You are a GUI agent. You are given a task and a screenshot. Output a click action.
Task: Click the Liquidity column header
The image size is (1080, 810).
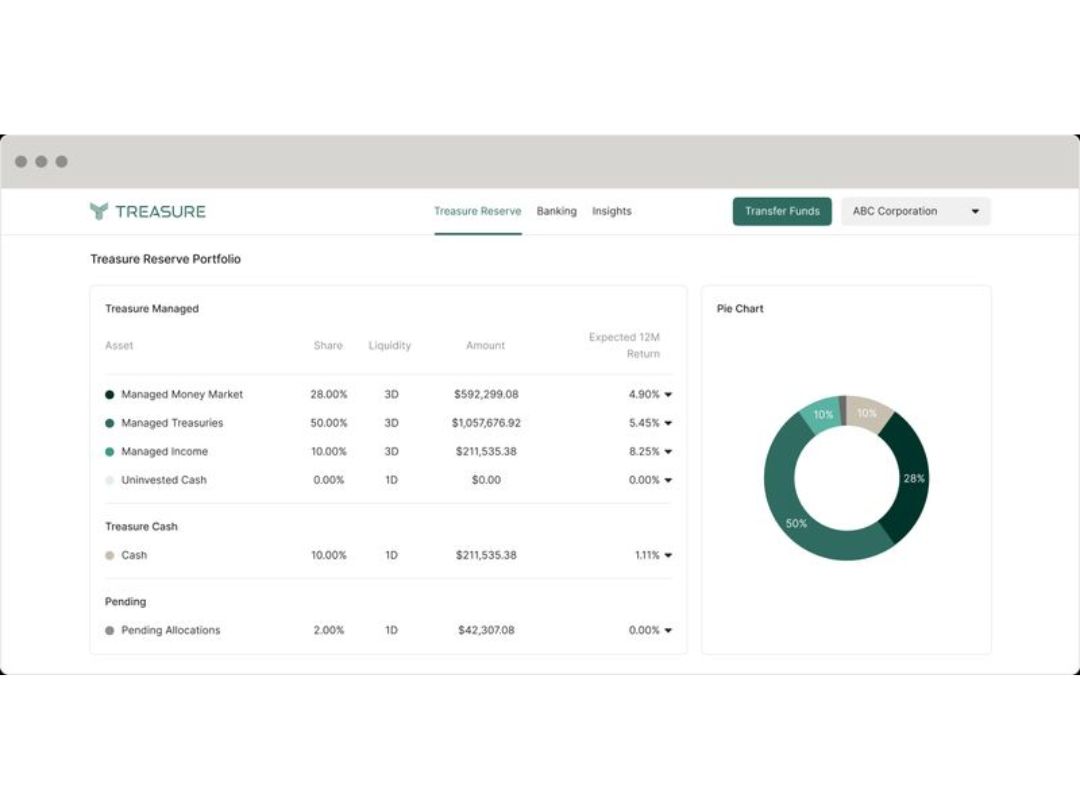390,346
